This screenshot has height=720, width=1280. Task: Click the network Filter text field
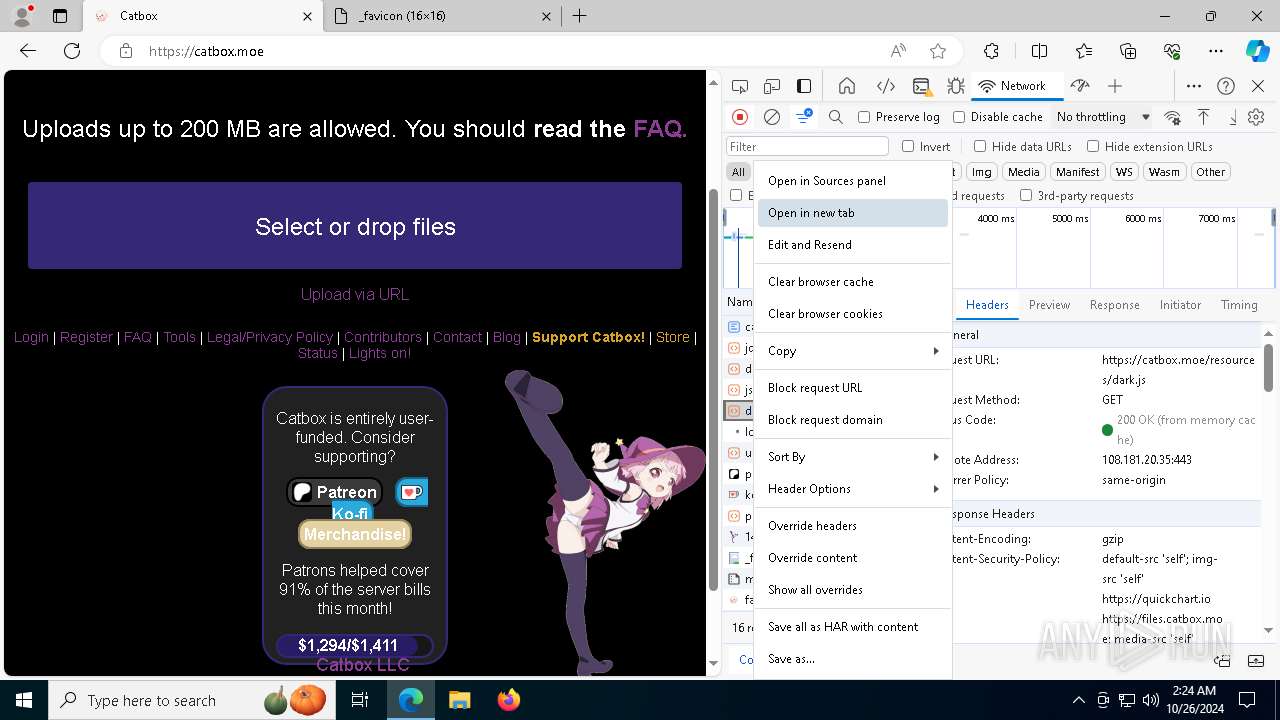(807, 146)
